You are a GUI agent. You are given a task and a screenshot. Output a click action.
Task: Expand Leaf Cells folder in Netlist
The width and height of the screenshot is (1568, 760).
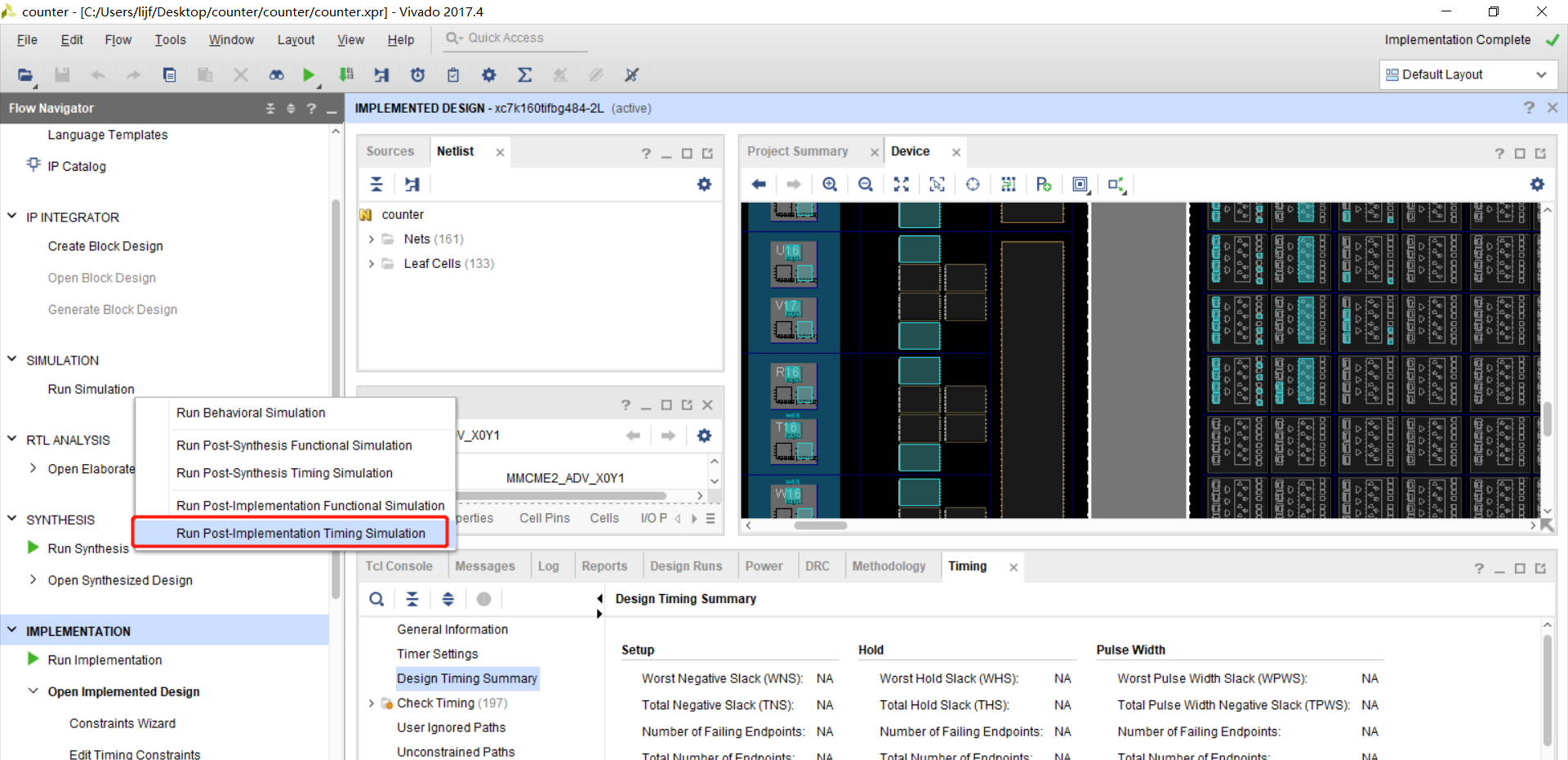coord(372,264)
